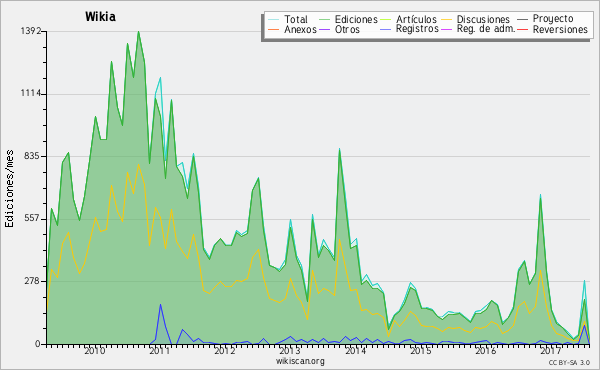600x370 pixels.
Task: Click the 2012 x-axis label
Action: click(225, 351)
